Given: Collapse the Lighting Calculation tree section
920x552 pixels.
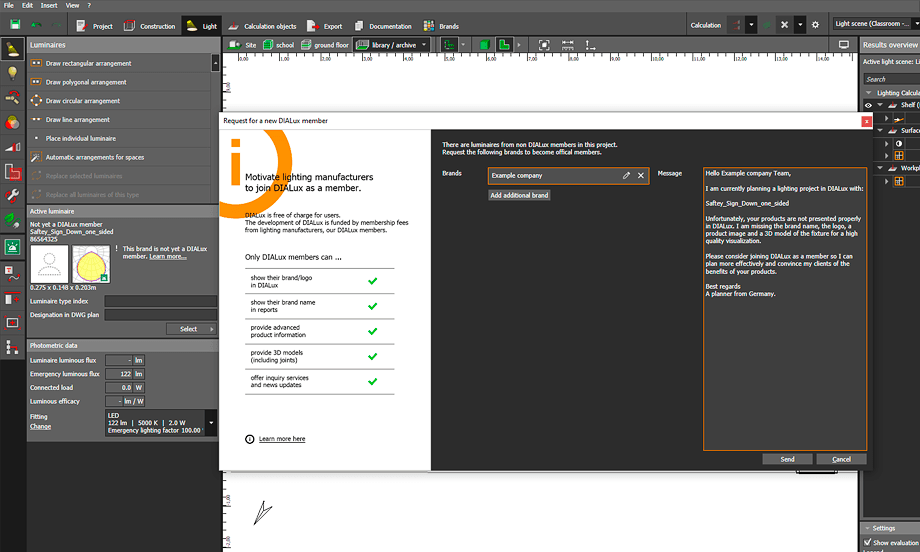Looking at the screenshot, I should pyautogui.click(x=869, y=93).
